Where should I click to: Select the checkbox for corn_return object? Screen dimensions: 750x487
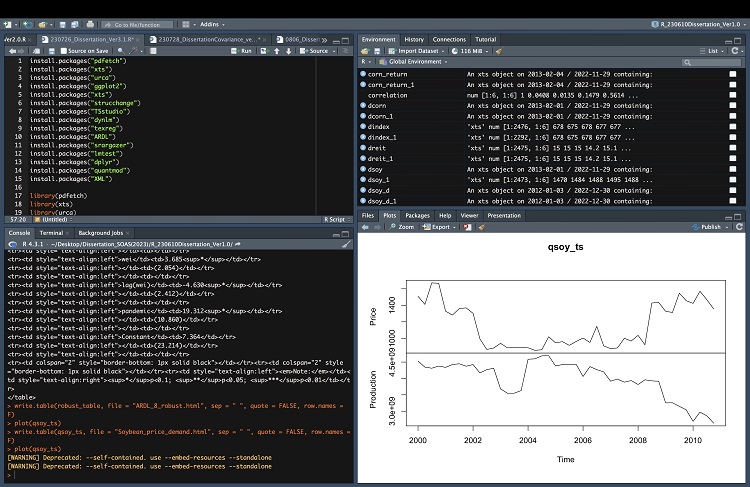[x=733, y=73]
